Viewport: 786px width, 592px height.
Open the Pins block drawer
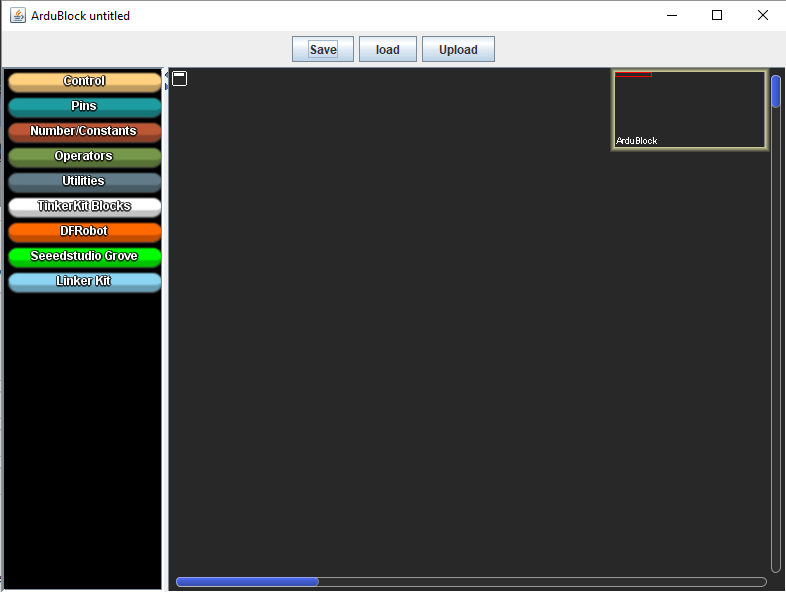click(84, 107)
